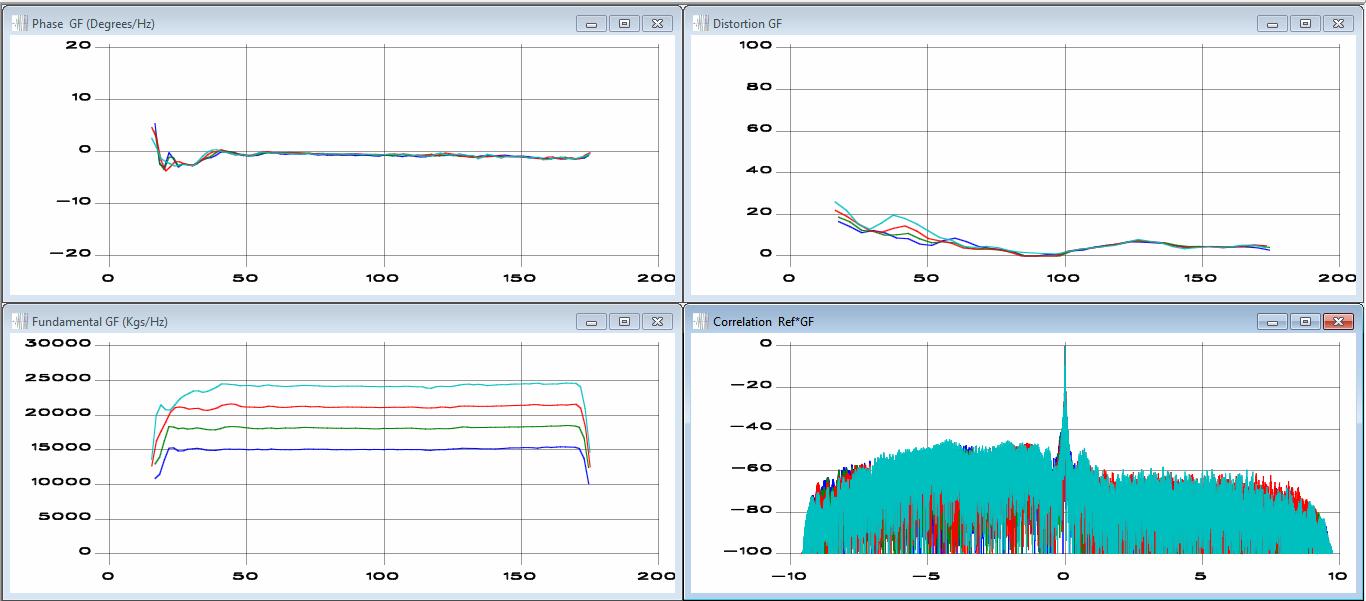Minimize the Fundamental GF window
1366x601 pixels.
(x=592, y=321)
